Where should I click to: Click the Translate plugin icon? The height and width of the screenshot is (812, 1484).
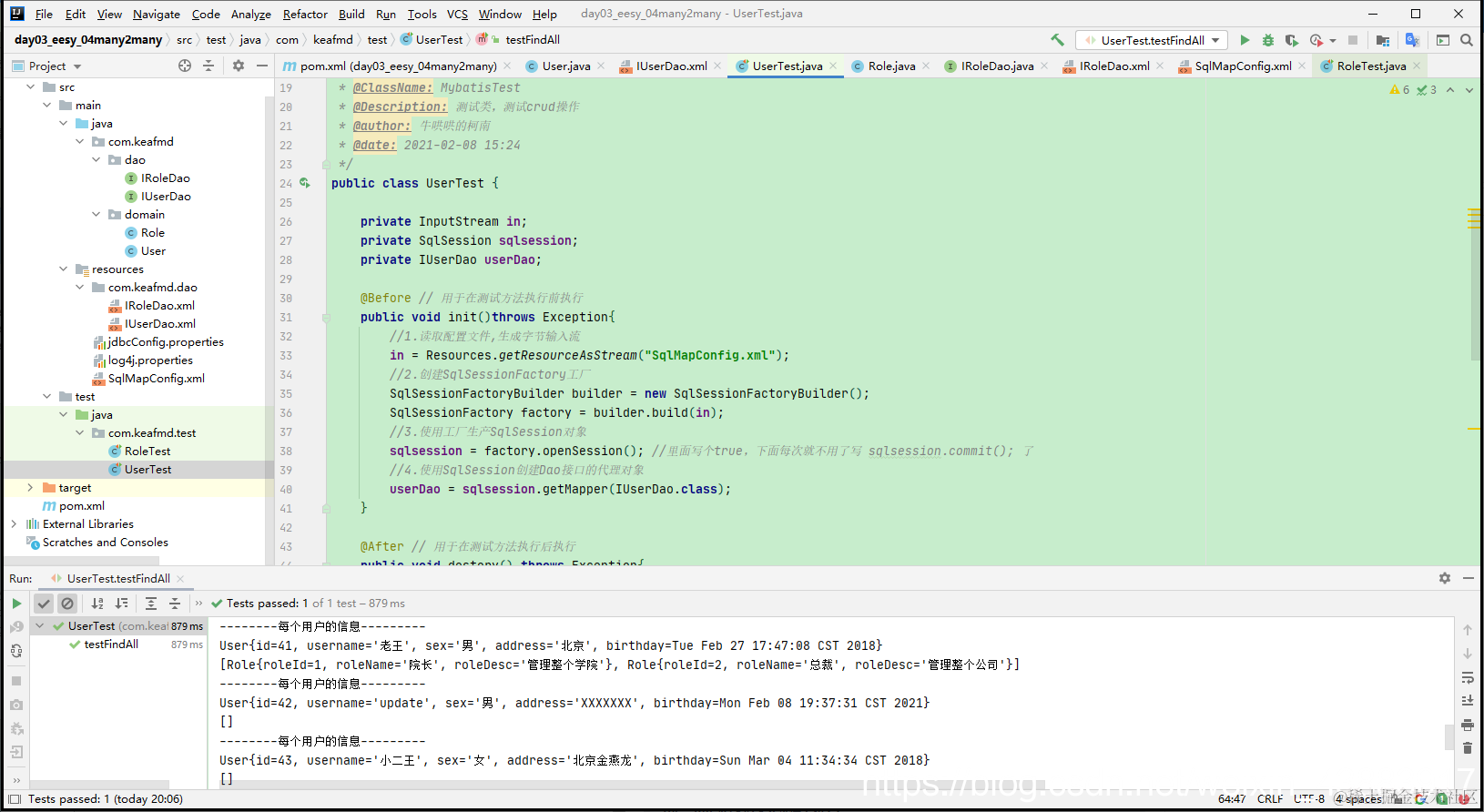(1412, 40)
